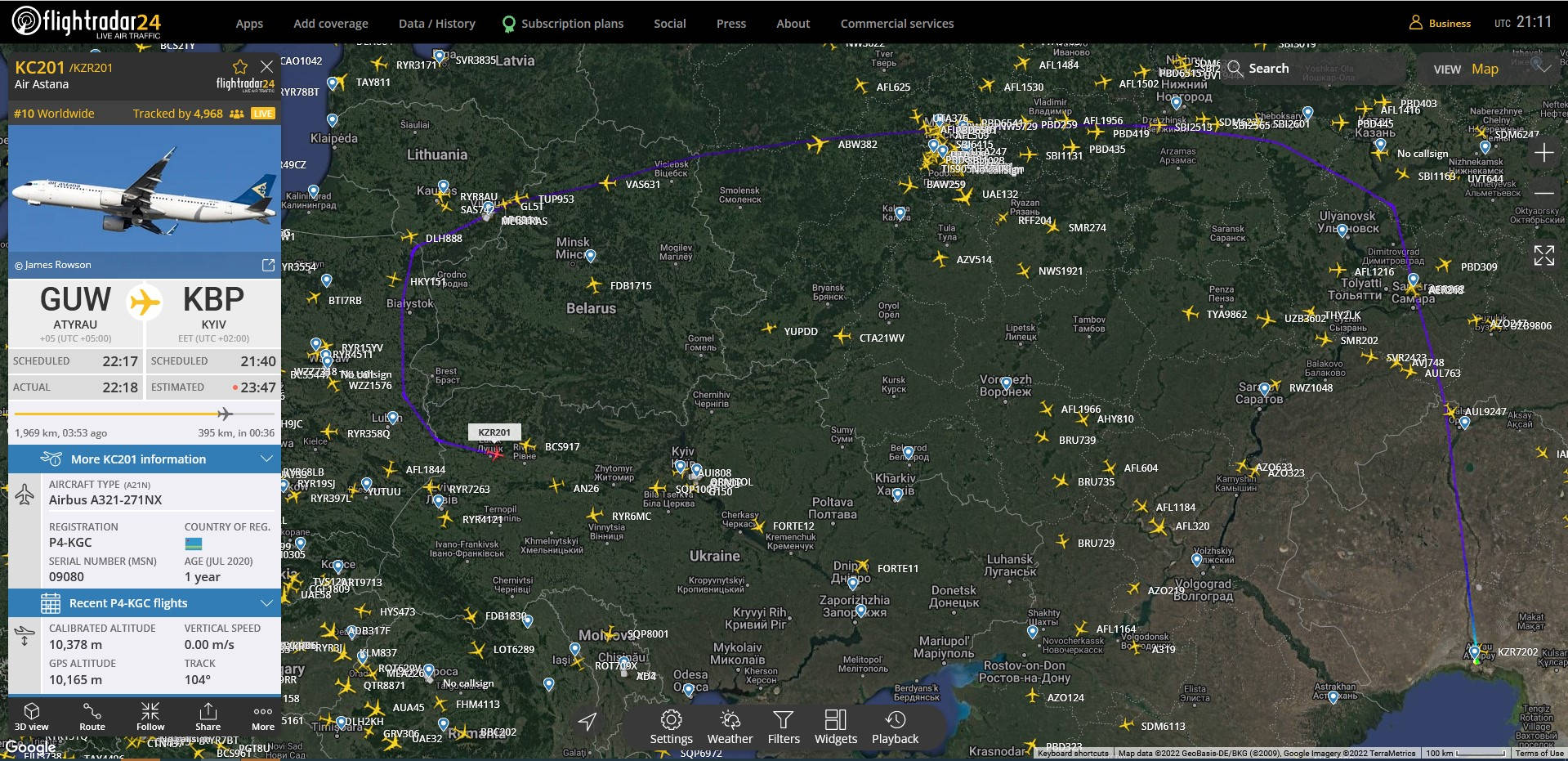Show Route for this flight

point(92,717)
